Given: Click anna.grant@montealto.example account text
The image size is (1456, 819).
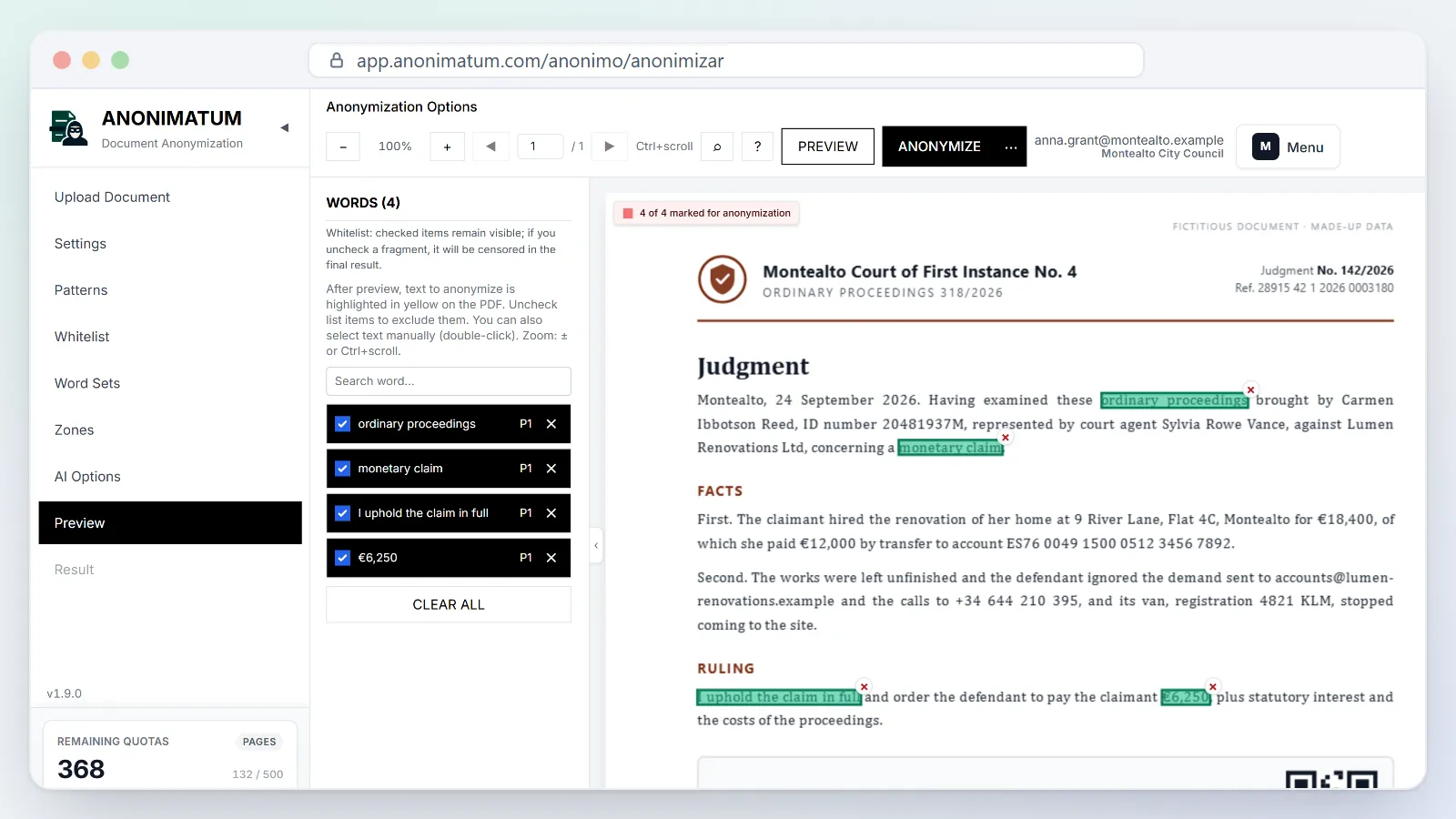Looking at the screenshot, I should 1128,140.
